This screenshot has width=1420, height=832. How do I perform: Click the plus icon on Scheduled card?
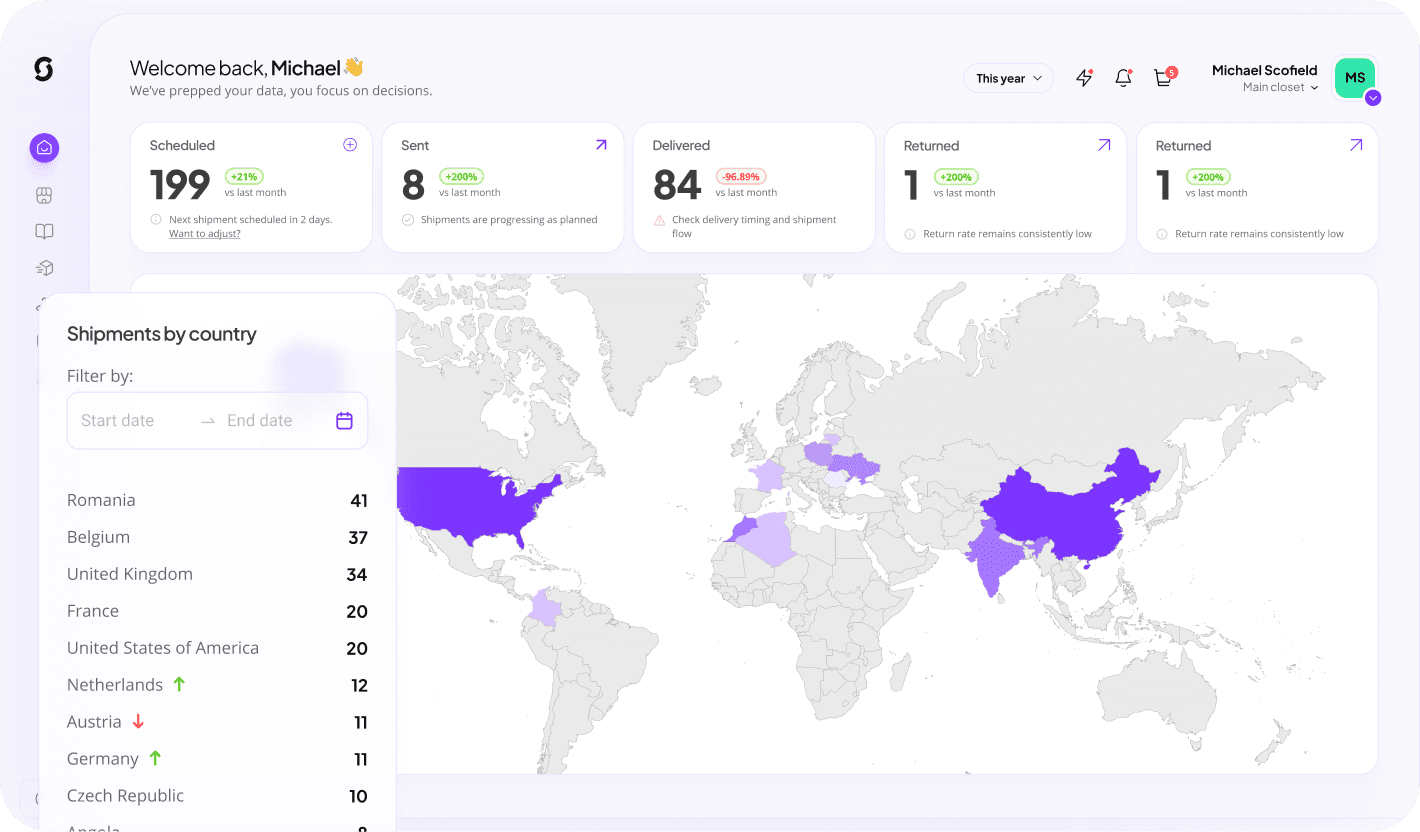click(x=350, y=145)
